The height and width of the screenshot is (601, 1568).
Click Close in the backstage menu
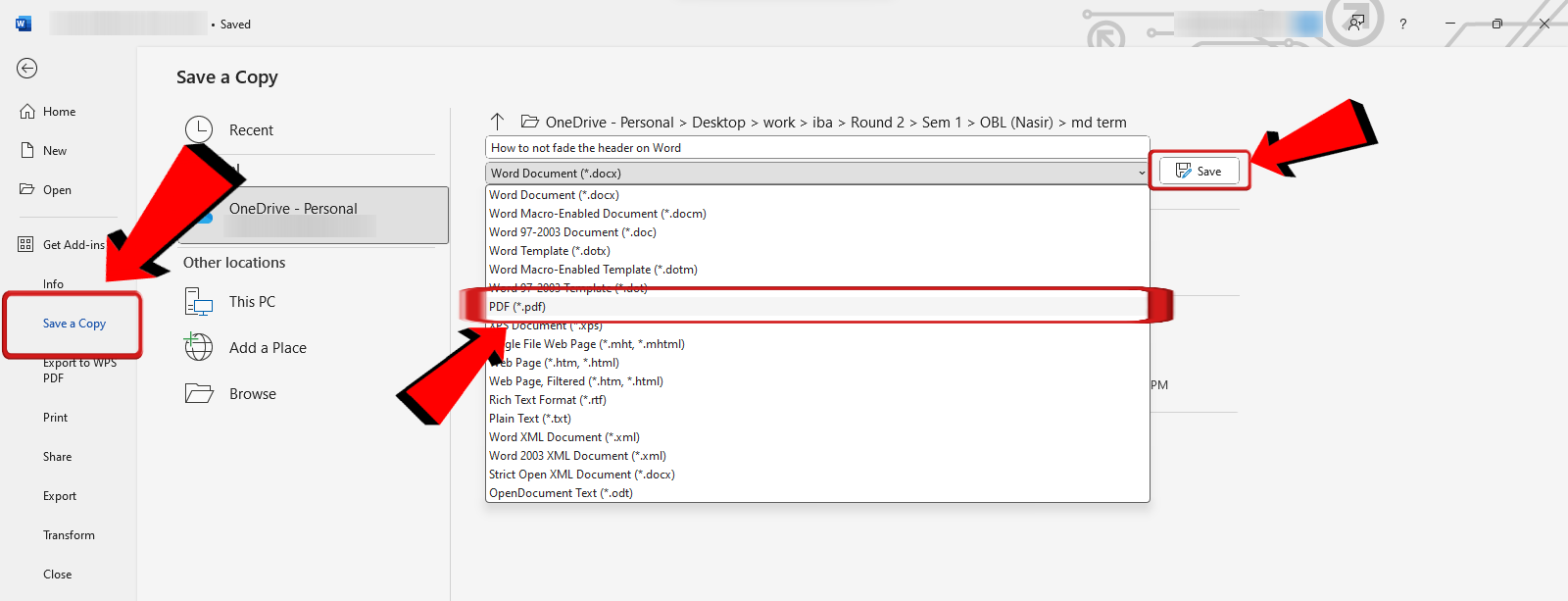57,575
